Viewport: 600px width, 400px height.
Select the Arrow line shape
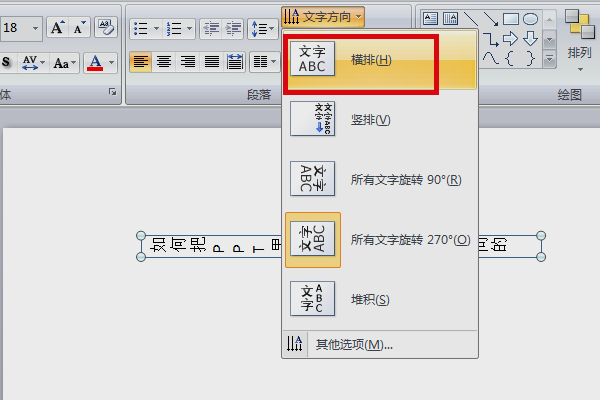[x=491, y=18]
